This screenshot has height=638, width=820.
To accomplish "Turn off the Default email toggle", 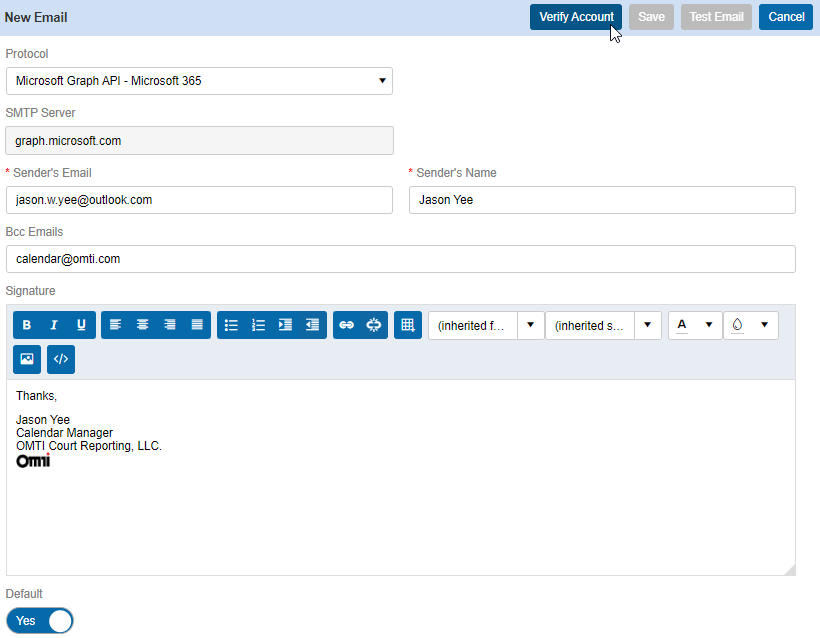I will coord(40,621).
